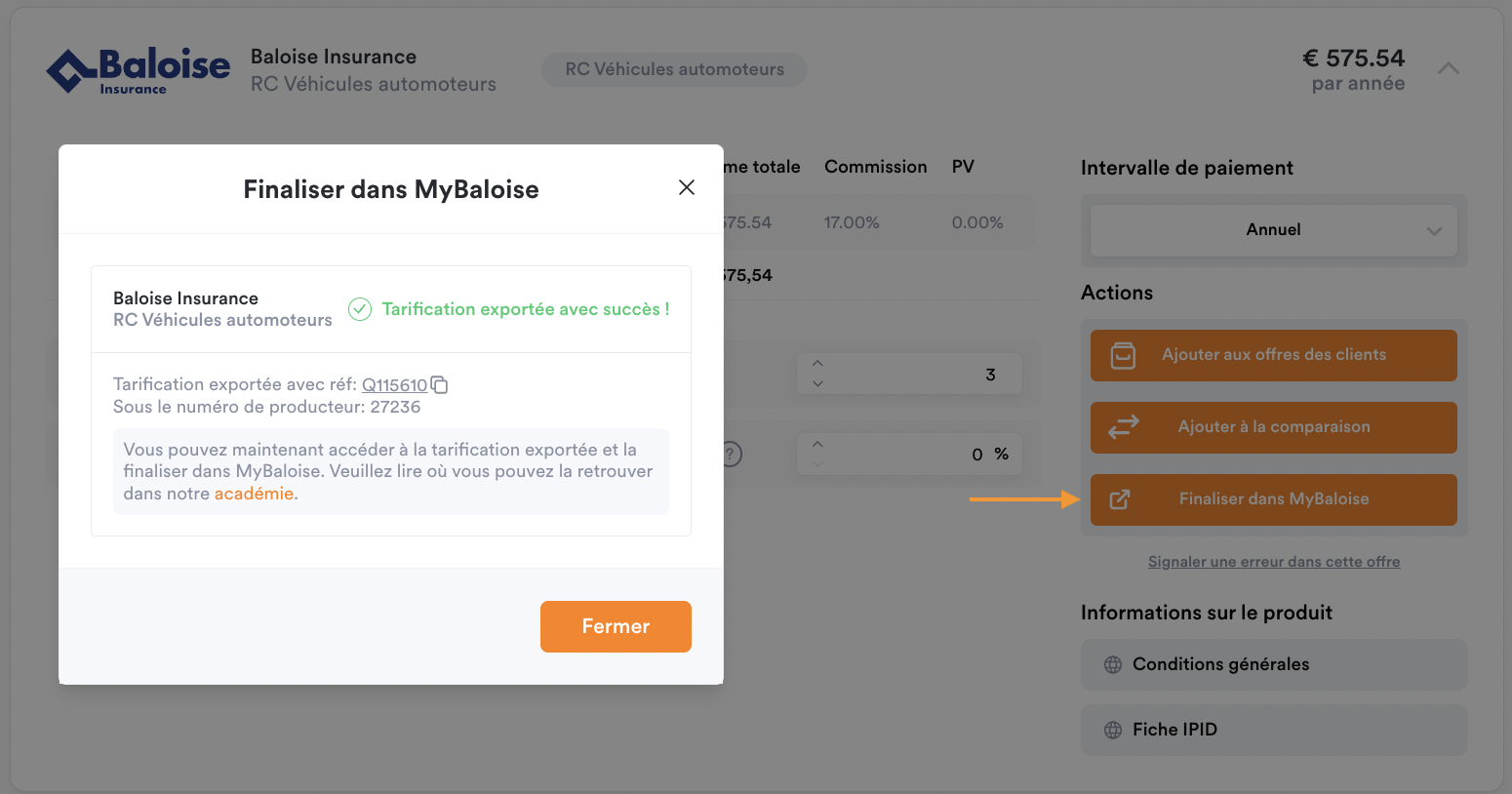
Task: Click the RC Véhicules automoteurs tag pill
Action: point(674,69)
